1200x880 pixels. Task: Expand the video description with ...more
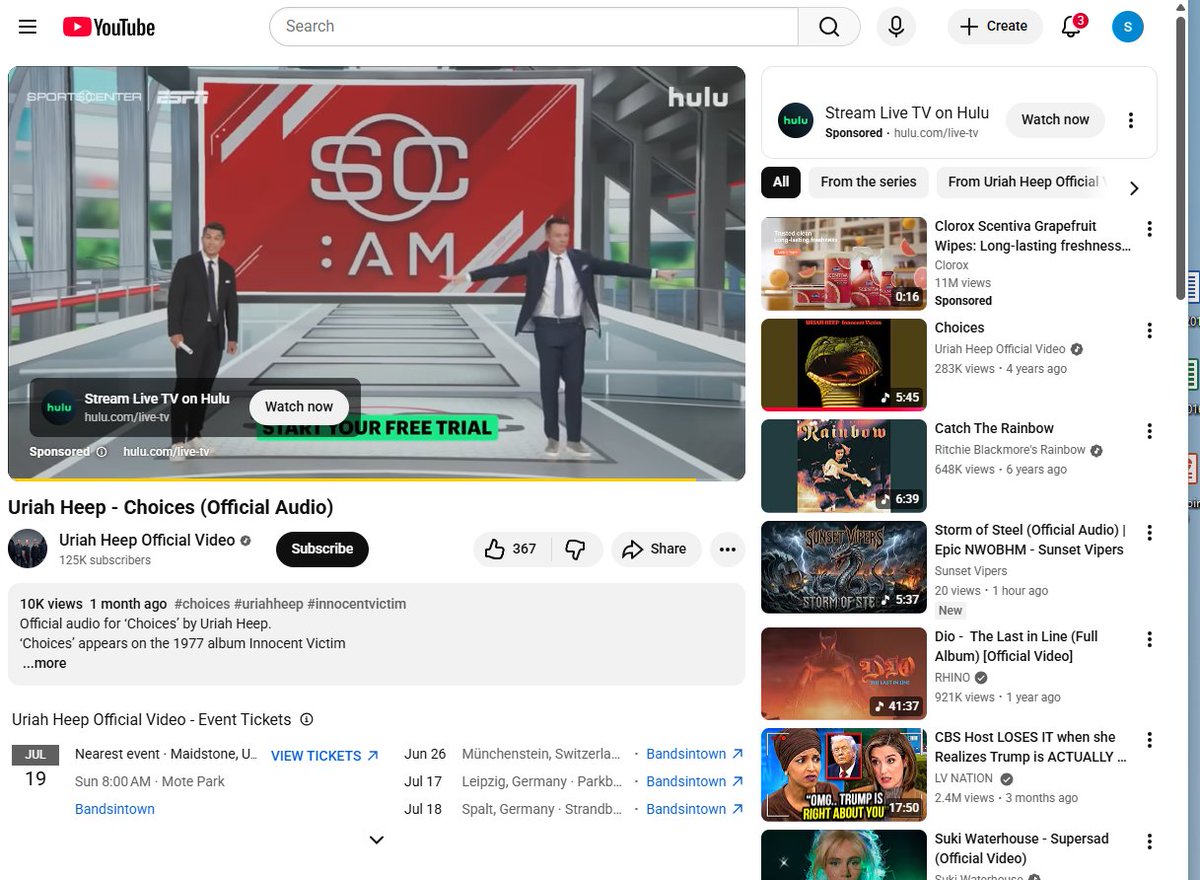click(43, 663)
